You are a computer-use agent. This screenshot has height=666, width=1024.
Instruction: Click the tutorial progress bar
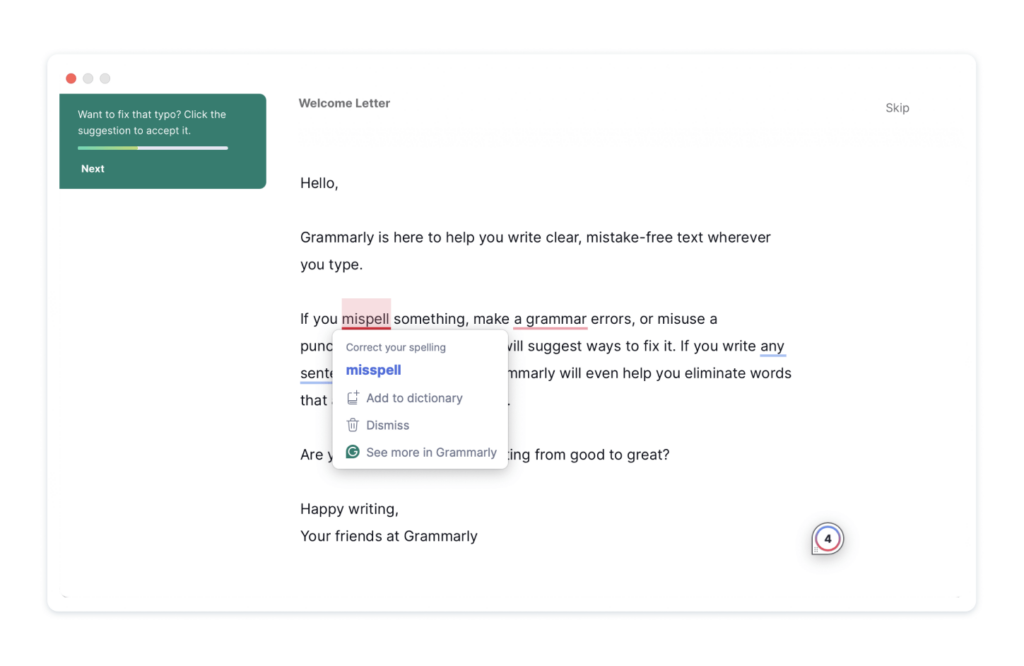pyautogui.click(x=153, y=148)
